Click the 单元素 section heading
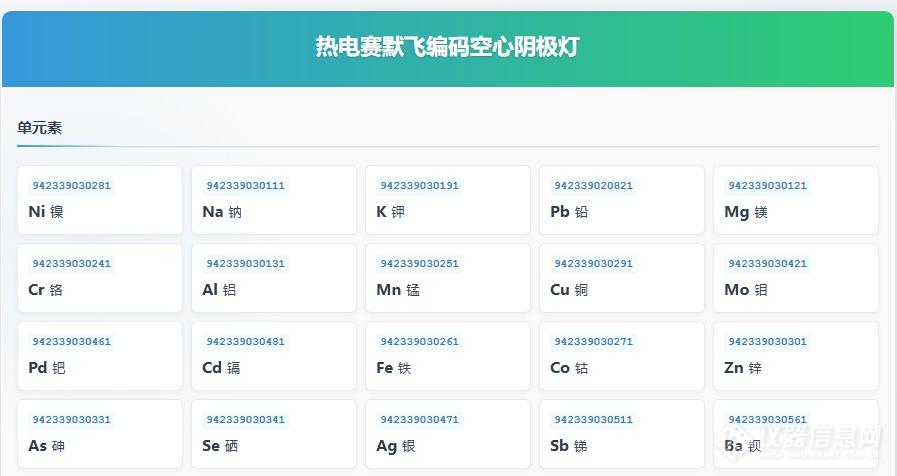897x476 pixels. click(40, 128)
